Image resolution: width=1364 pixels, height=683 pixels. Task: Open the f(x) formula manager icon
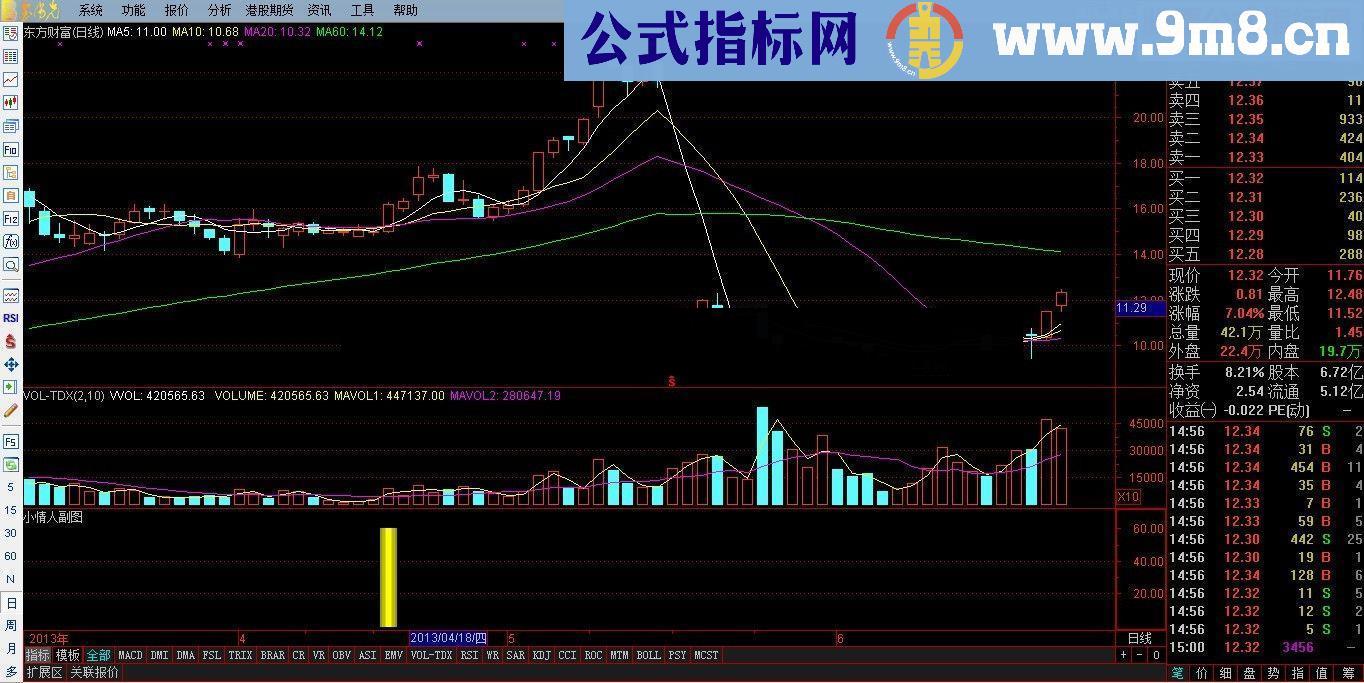[11, 241]
